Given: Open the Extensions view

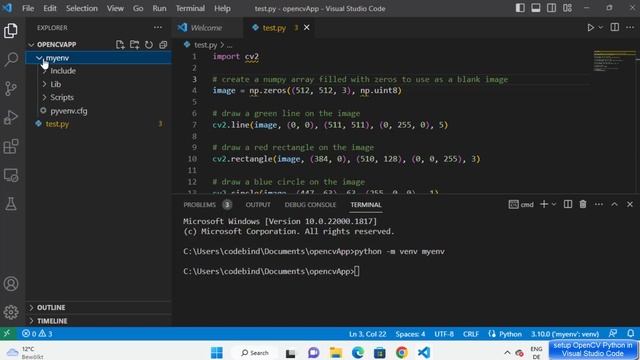Looking at the screenshot, I should tap(11, 146).
